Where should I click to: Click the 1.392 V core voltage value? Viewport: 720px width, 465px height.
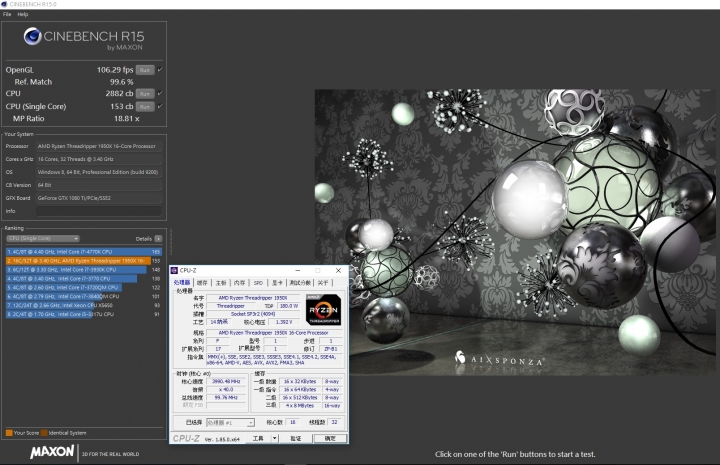pyautogui.click(x=284, y=322)
